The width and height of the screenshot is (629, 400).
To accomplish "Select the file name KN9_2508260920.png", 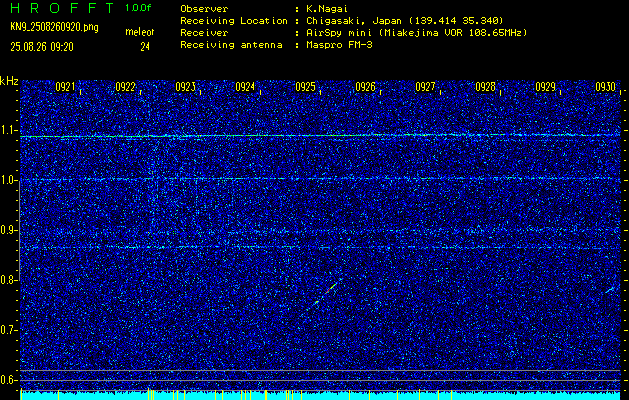I will point(54,27).
